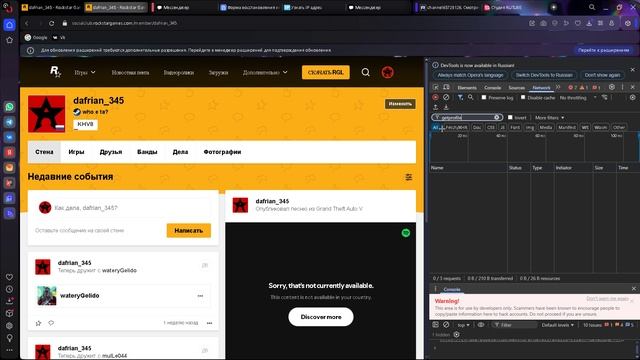This screenshot has height=360, width=640.
Task: Click the dafrian_345 profile picture
Action: pos(47,114)
